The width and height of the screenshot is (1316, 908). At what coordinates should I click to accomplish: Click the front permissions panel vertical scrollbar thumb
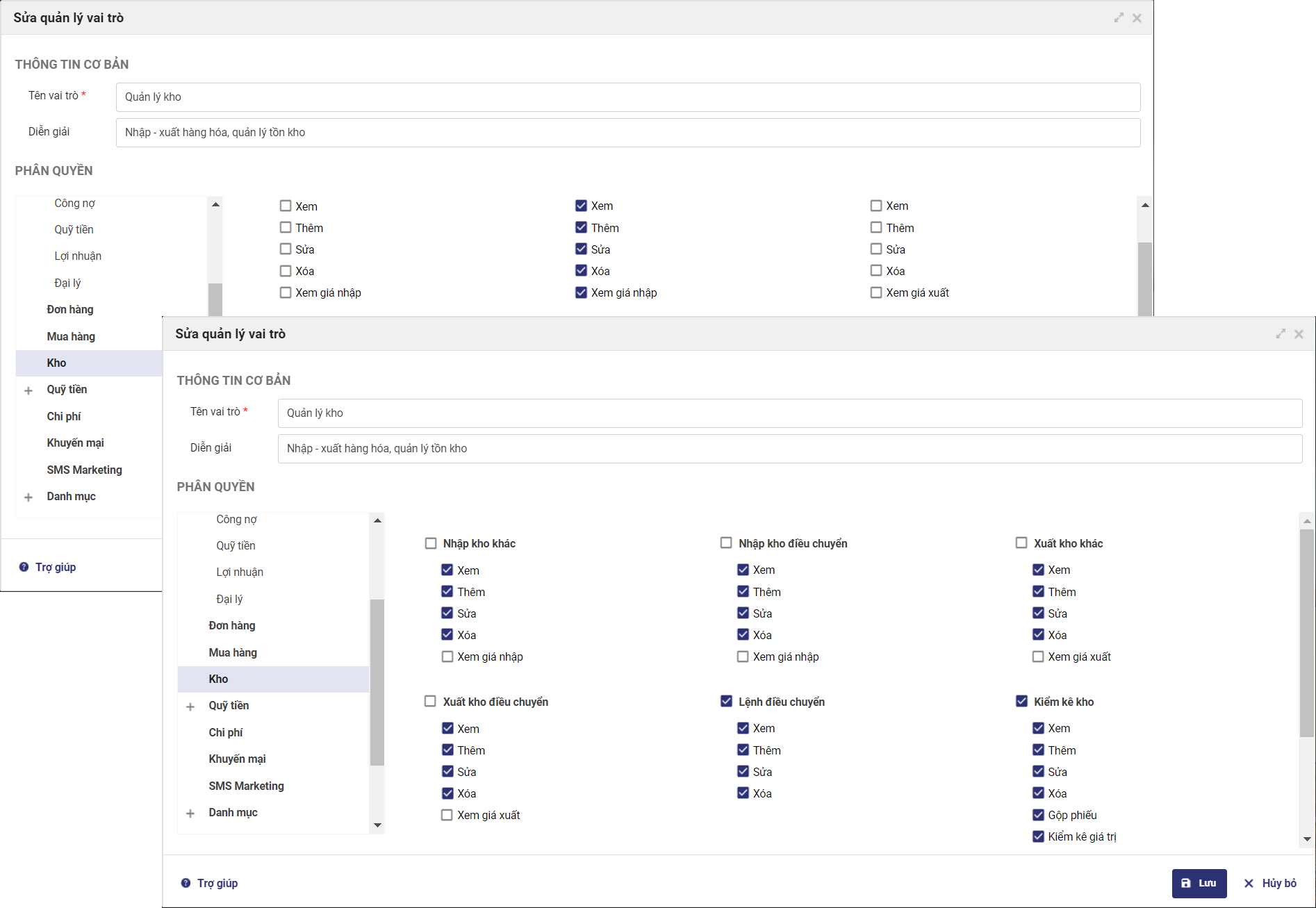pos(1306,632)
